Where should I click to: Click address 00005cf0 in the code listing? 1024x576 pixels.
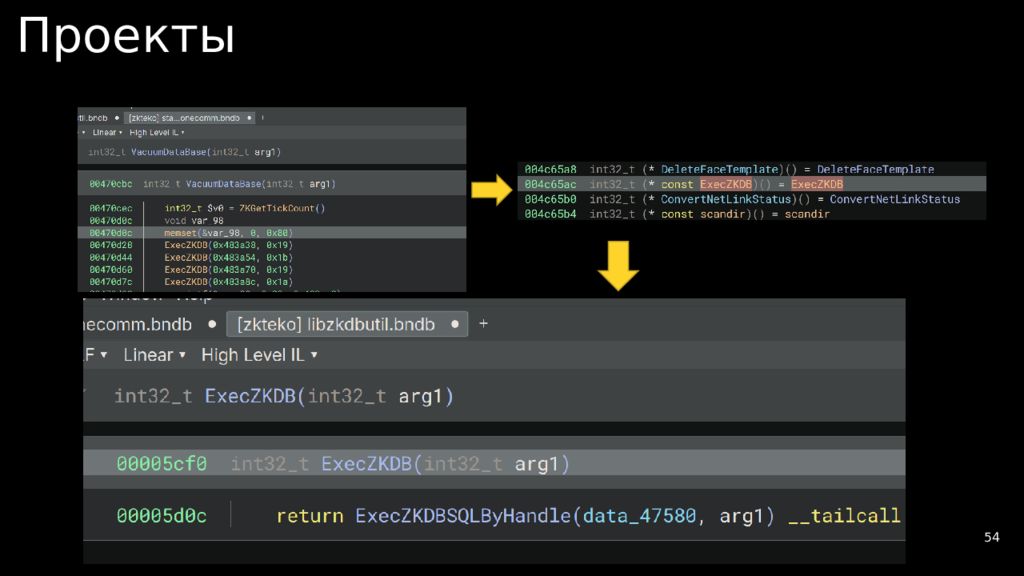coord(161,464)
